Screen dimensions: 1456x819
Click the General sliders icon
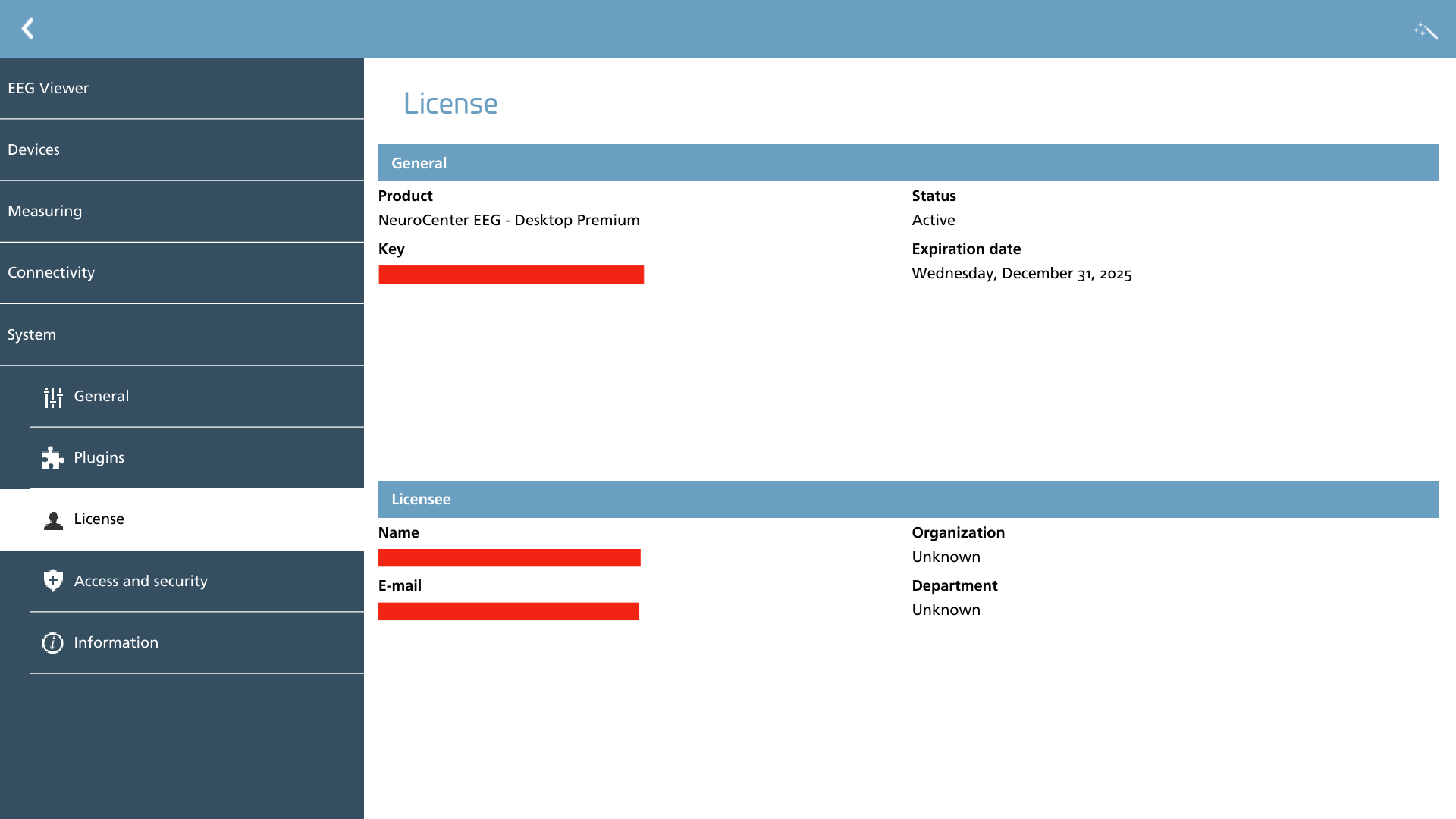[53, 397]
